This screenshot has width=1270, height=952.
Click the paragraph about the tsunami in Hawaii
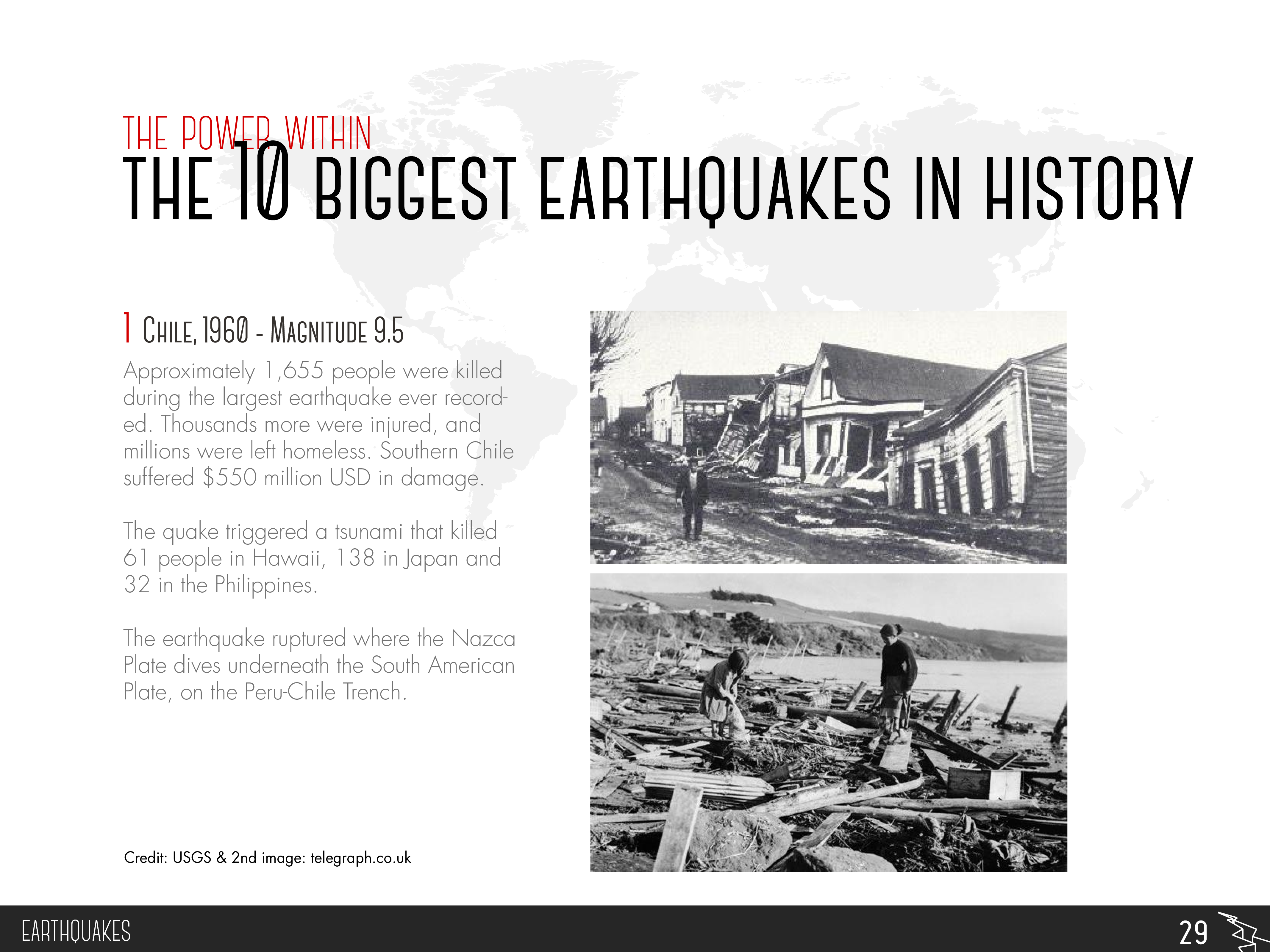pos(313,558)
